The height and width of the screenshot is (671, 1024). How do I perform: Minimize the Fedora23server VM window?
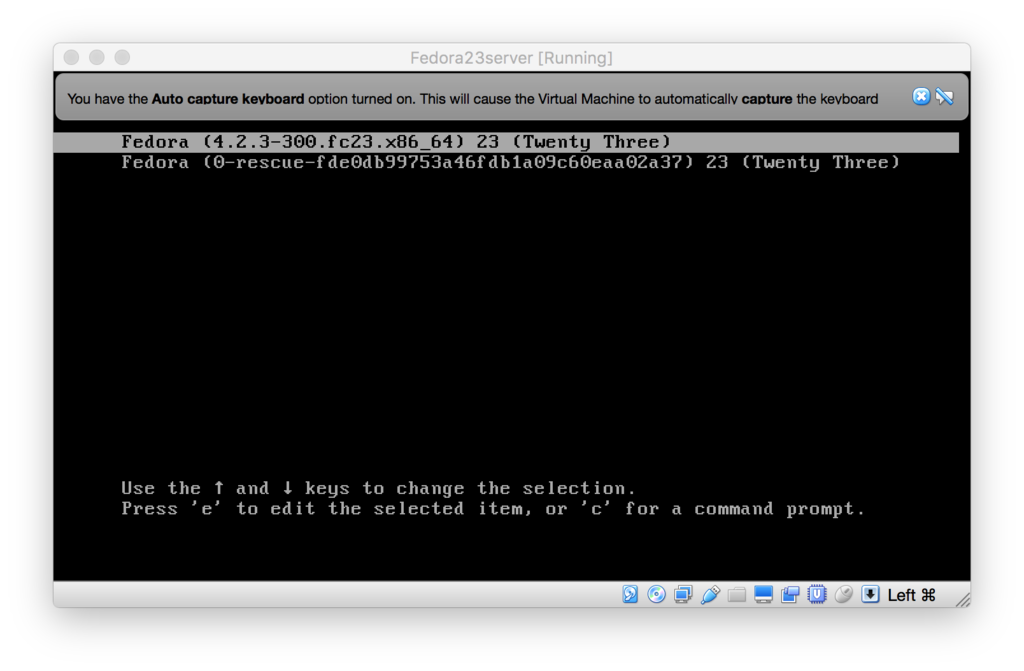tap(97, 57)
